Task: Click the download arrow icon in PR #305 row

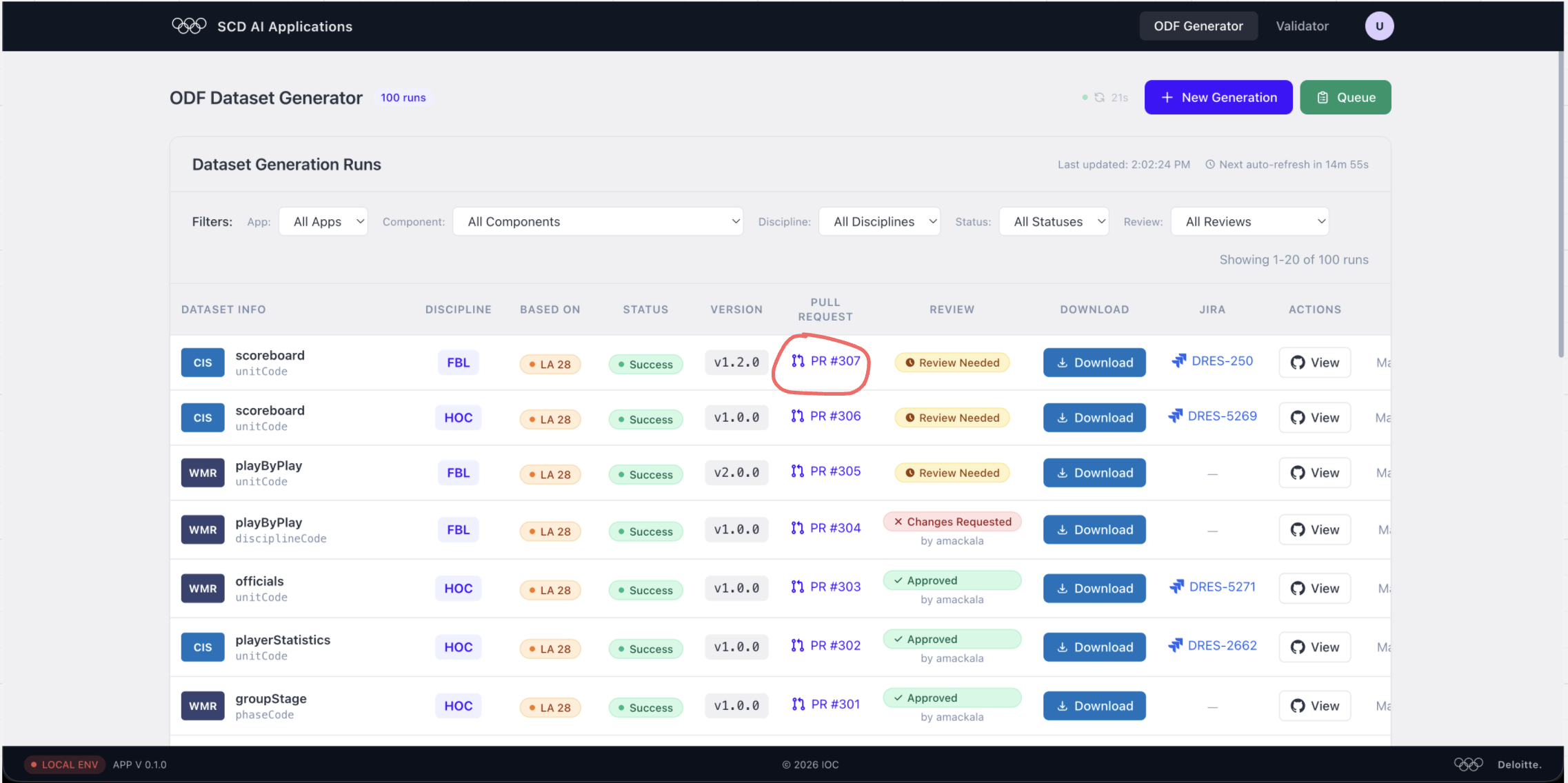Action: pyautogui.click(x=1063, y=473)
